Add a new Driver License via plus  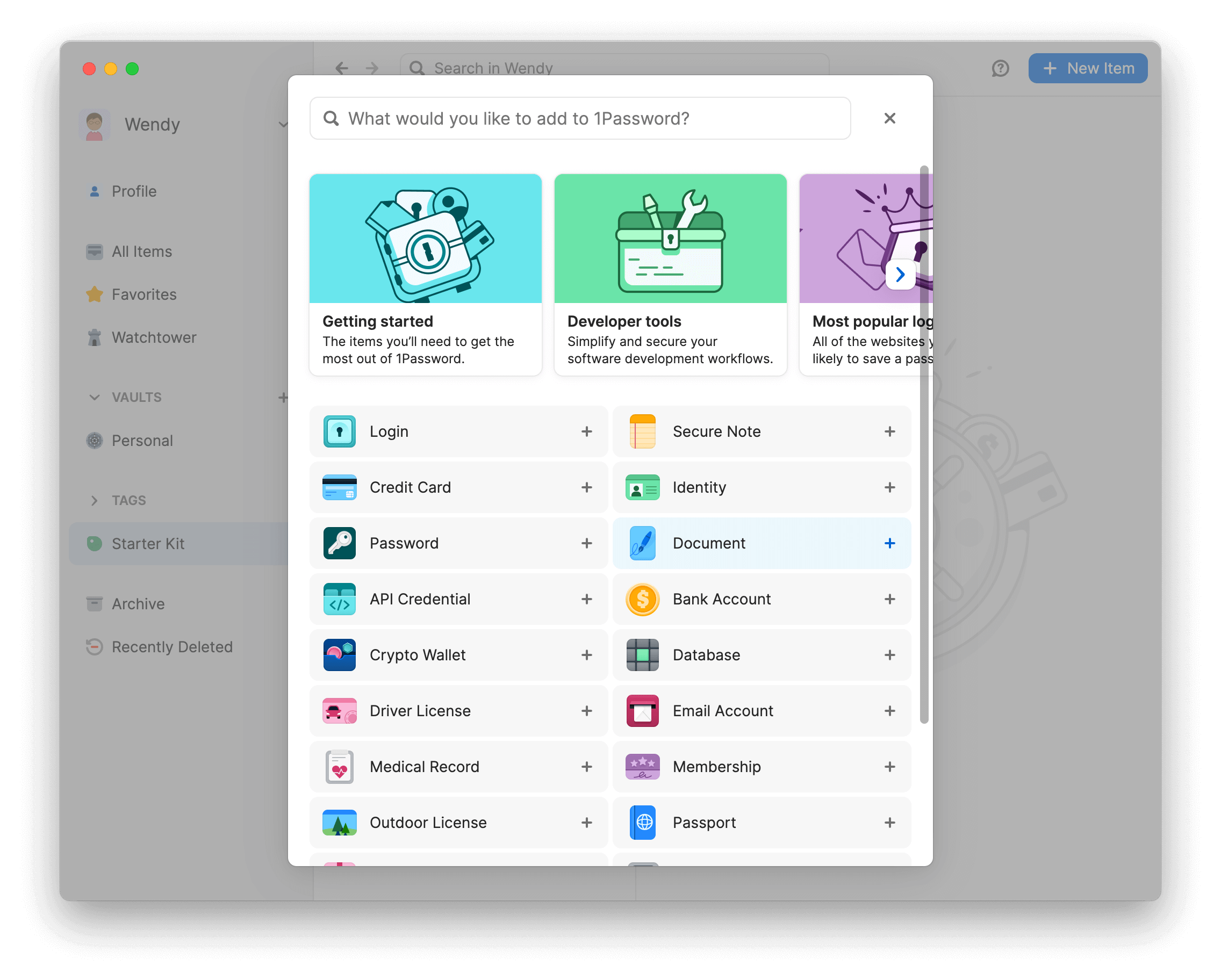[587, 711]
